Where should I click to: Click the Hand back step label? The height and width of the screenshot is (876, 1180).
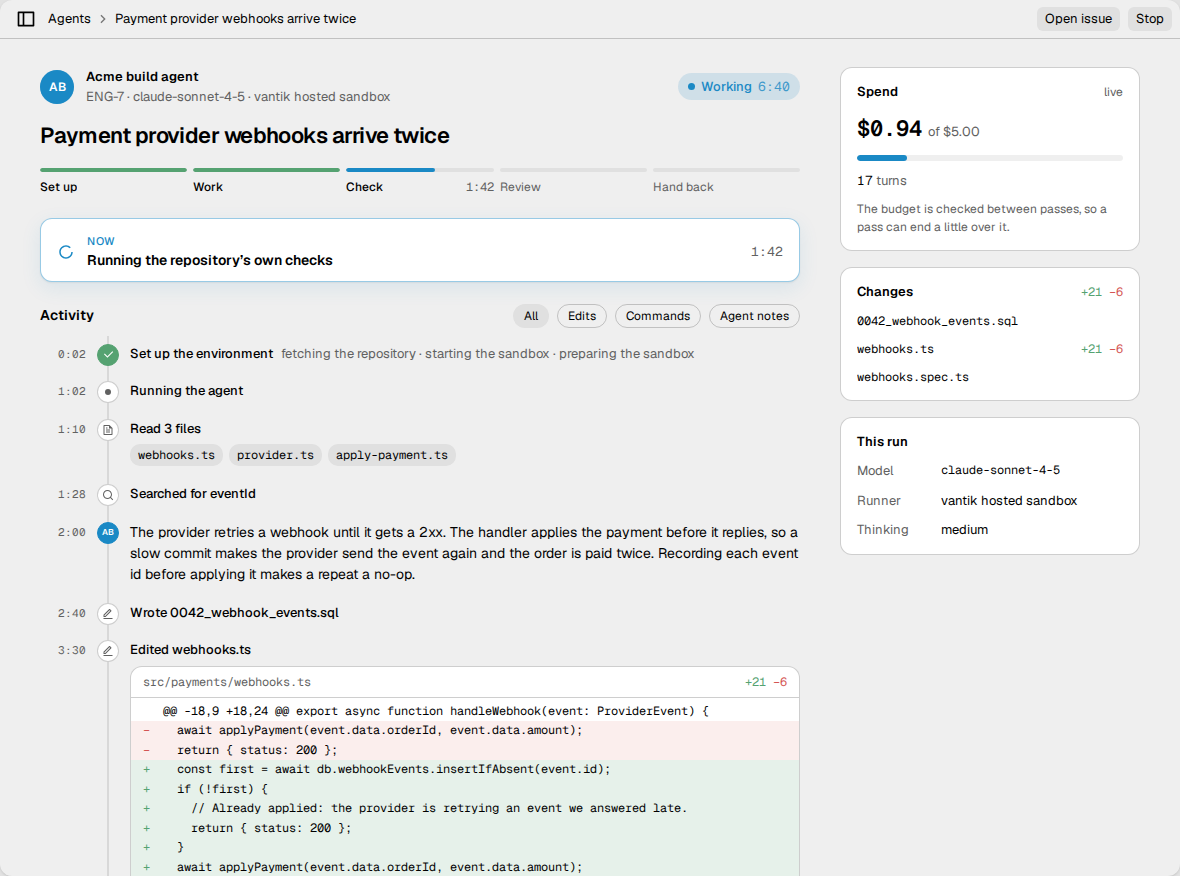(683, 187)
